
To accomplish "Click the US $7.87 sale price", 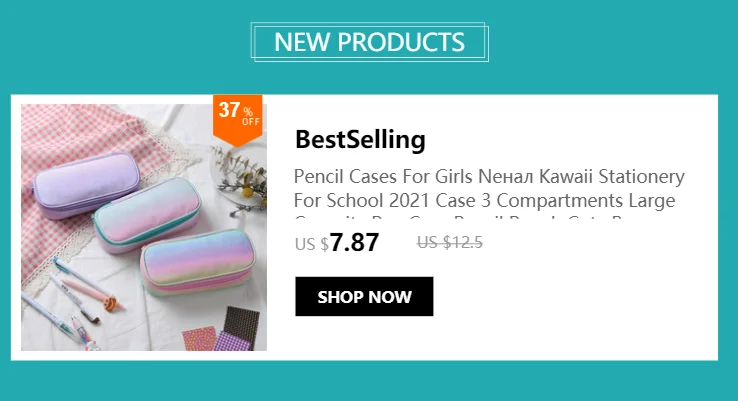I will coord(337,242).
